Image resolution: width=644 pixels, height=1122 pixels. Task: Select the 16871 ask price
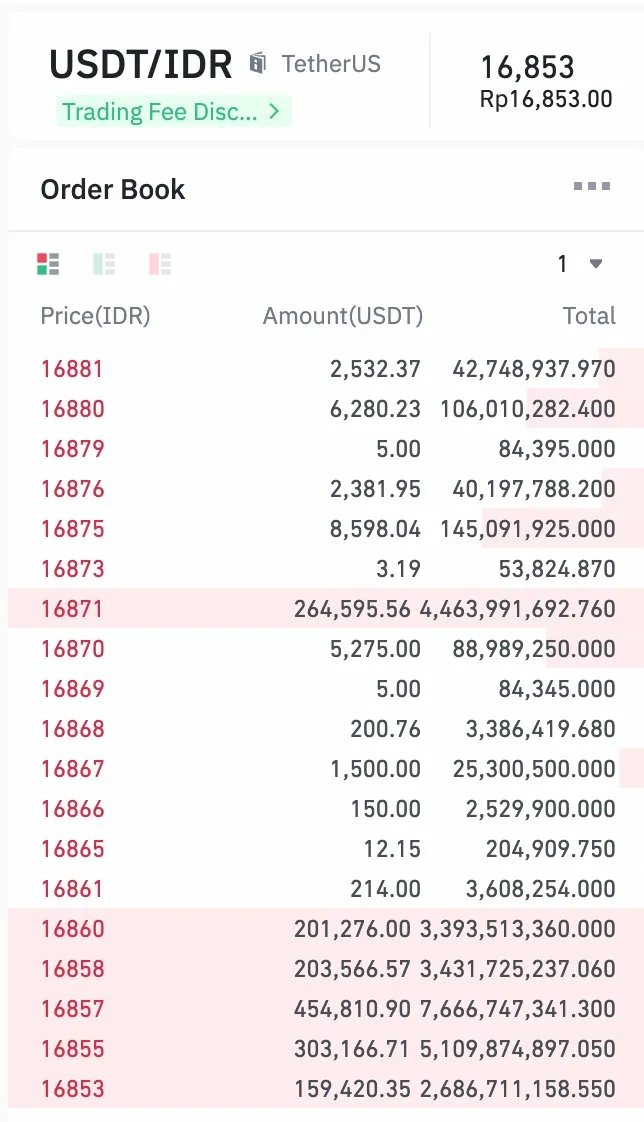[72, 609]
